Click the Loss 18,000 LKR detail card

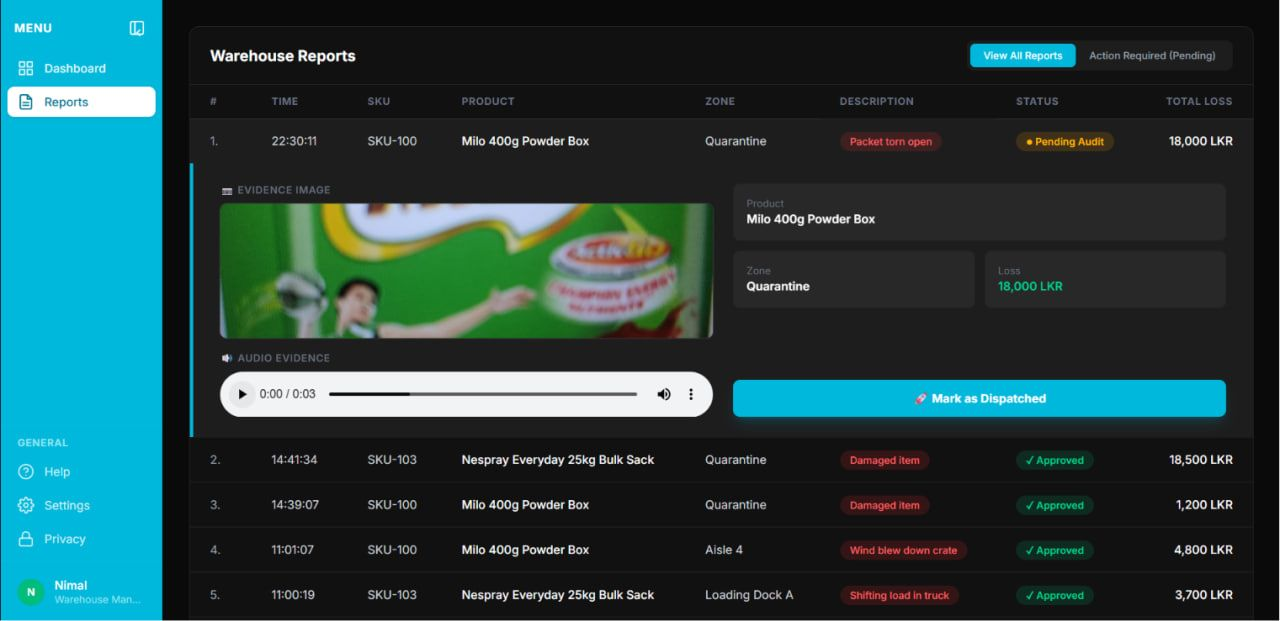tap(1105, 279)
